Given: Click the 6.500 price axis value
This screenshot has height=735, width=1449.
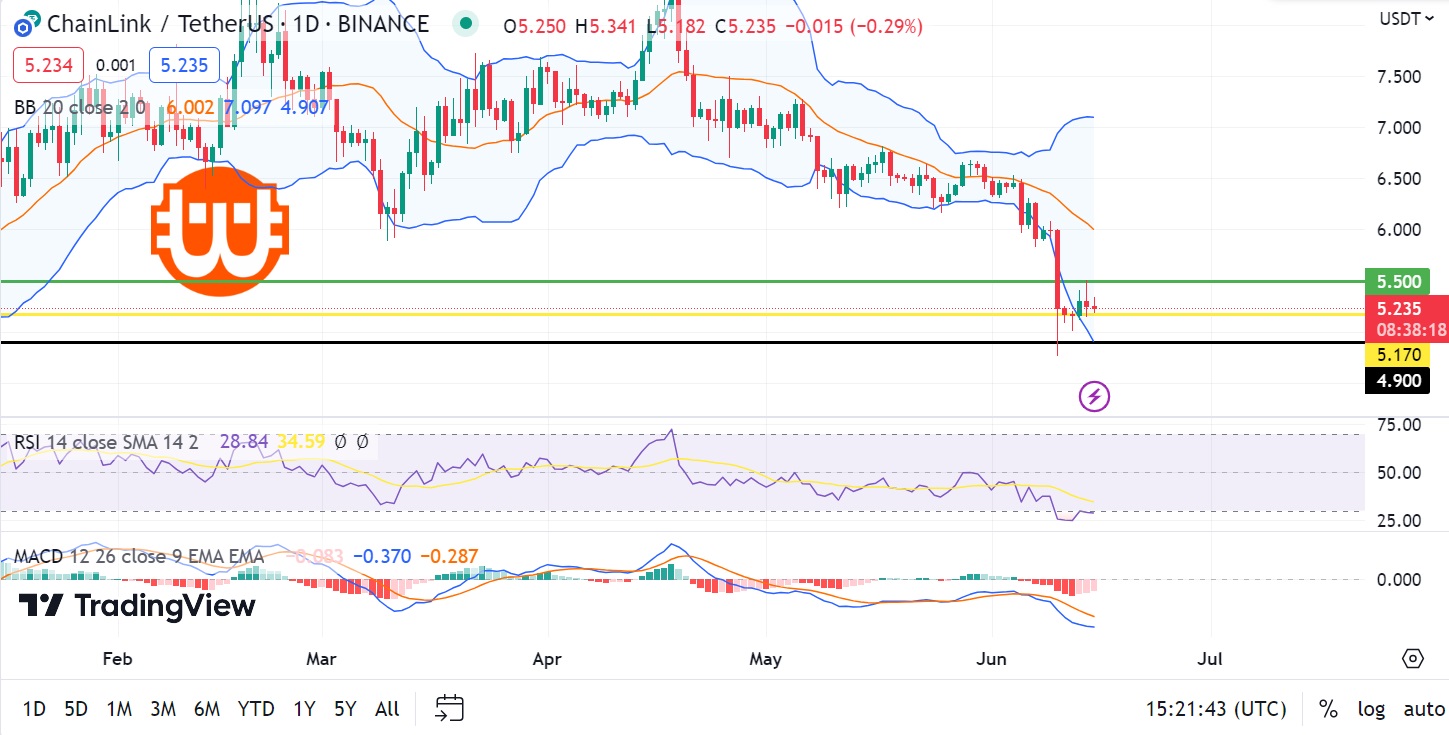Looking at the screenshot, I should click(1398, 179).
